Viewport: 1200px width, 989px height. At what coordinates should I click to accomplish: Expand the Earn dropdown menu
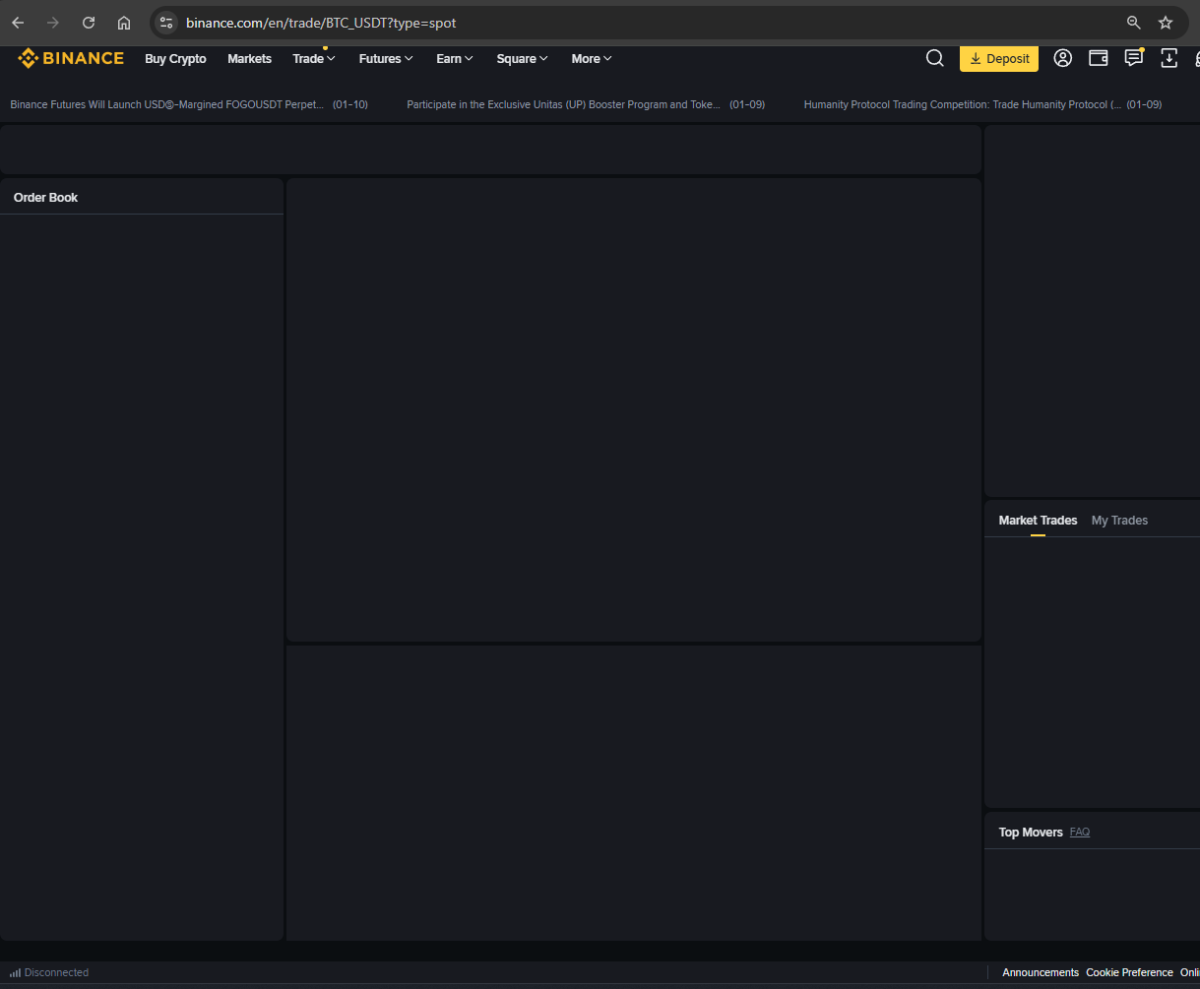tap(454, 59)
